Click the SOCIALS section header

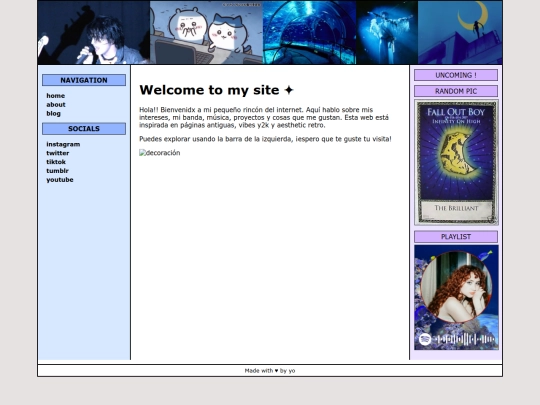[x=84, y=129]
